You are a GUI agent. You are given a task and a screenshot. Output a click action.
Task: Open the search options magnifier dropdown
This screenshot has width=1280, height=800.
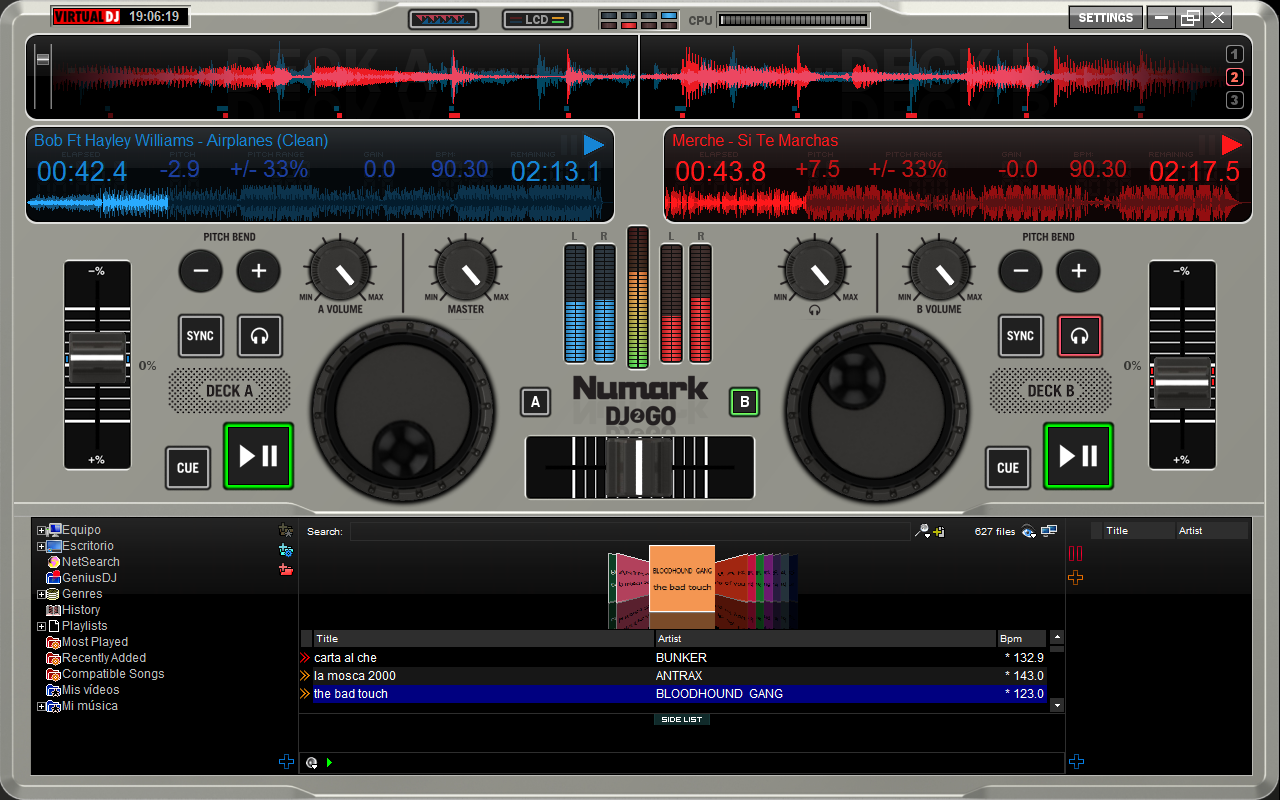click(922, 532)
